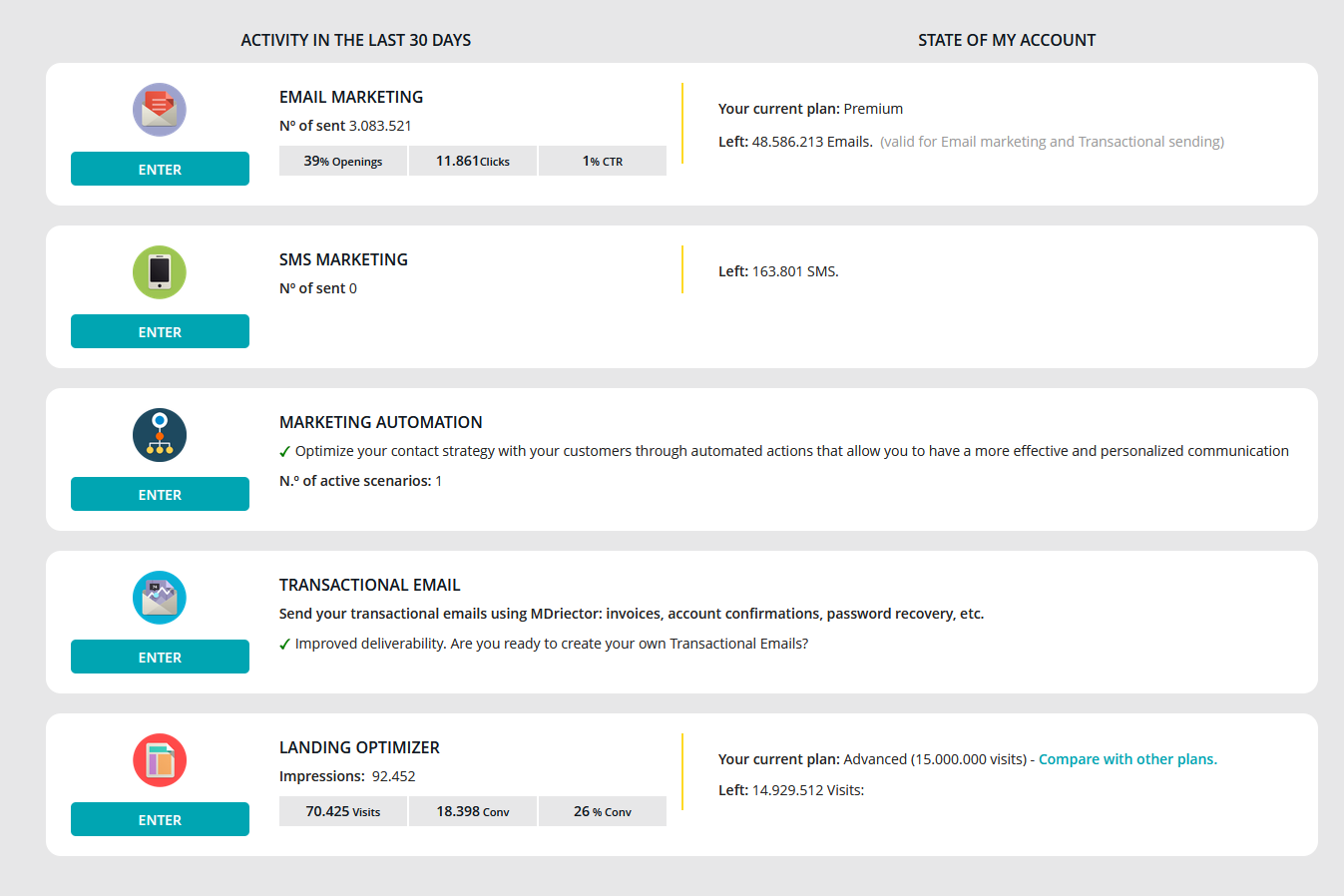Screen dimensions: 1344x896
Task: Enter the Email Marketing section
Action: (160, 170)
